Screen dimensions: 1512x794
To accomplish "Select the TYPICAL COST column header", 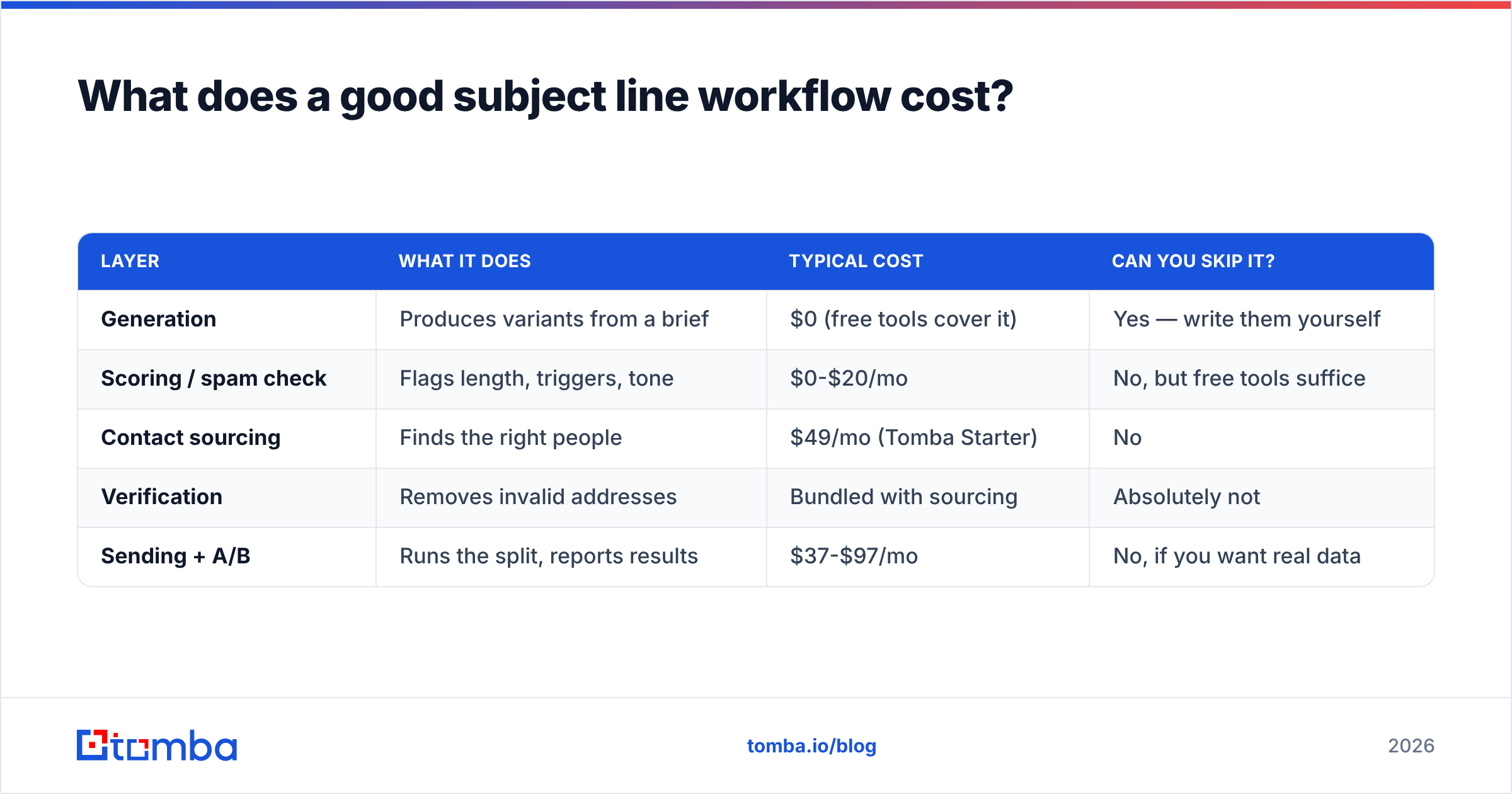I will click(x=856, y=261).
